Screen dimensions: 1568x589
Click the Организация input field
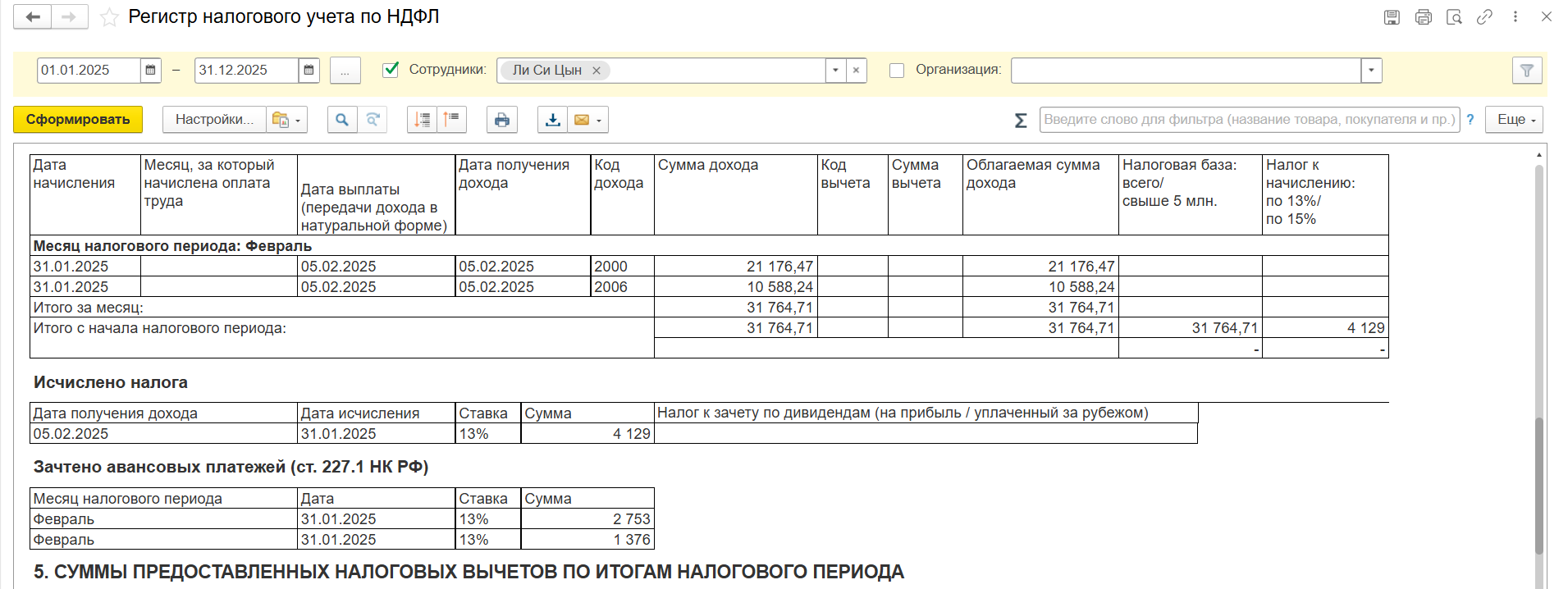(1186, 71)
